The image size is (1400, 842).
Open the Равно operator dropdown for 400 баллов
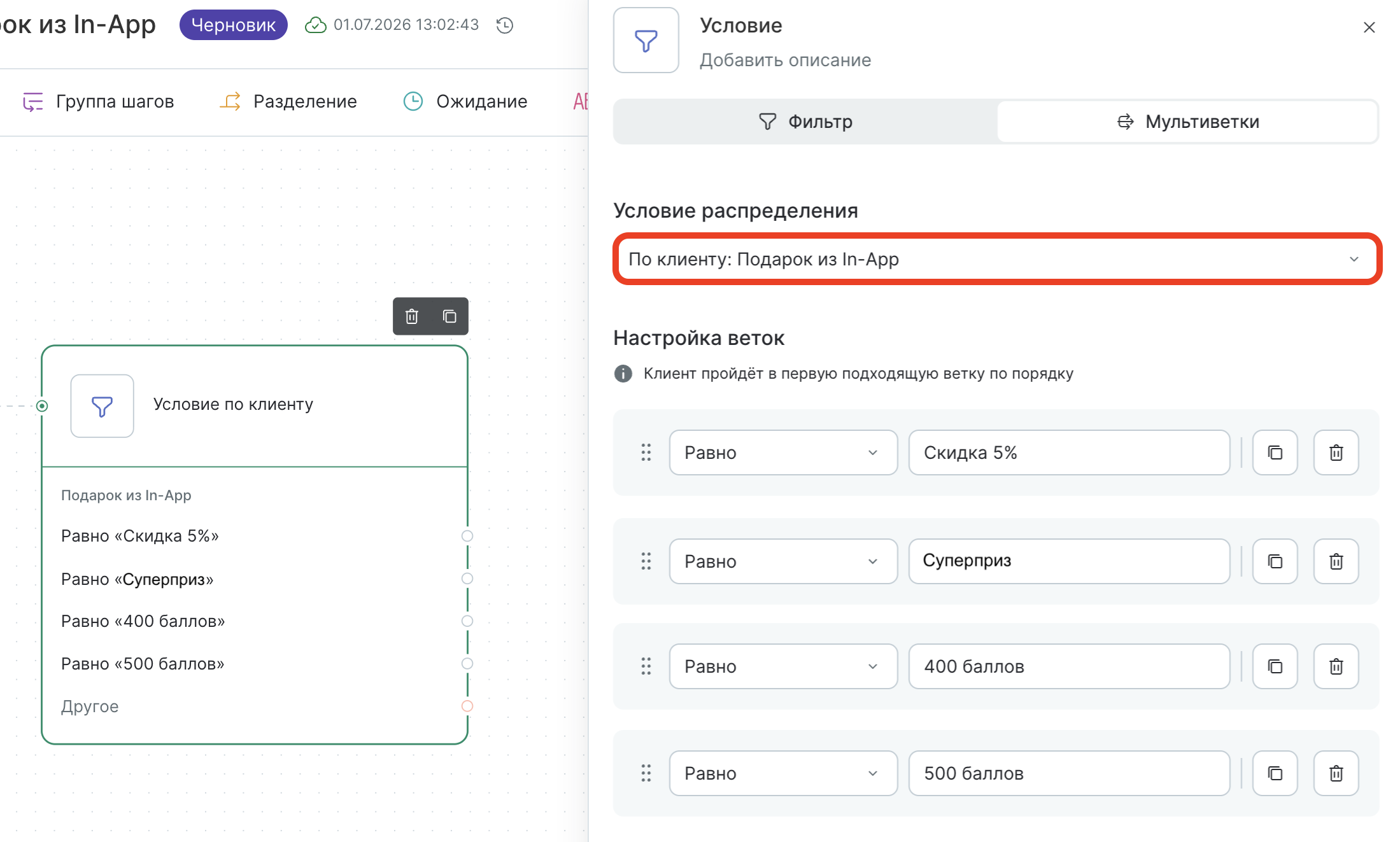(784, 666)
